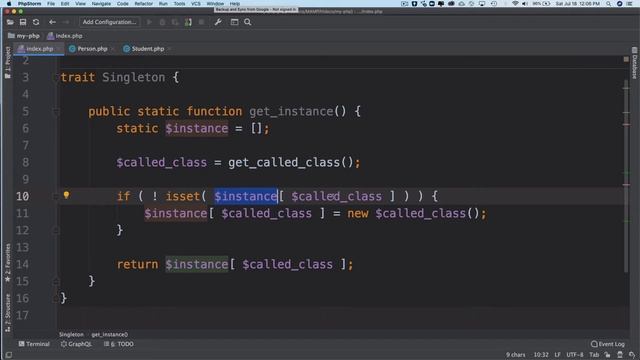This screenshot has height=360, width=640.
Task: Click the project structure window icon
Action: [x=234, y=22]
